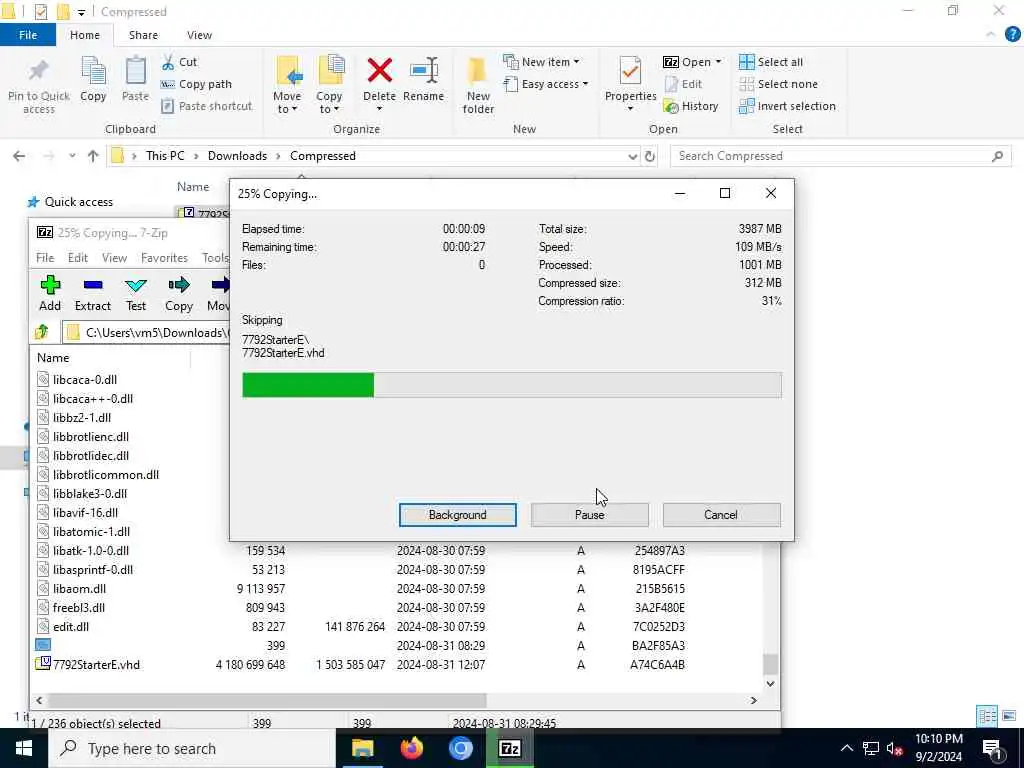Pin to Quick access in Explorer ribbon
This screenshot has height=768, width=1024.
39,86
